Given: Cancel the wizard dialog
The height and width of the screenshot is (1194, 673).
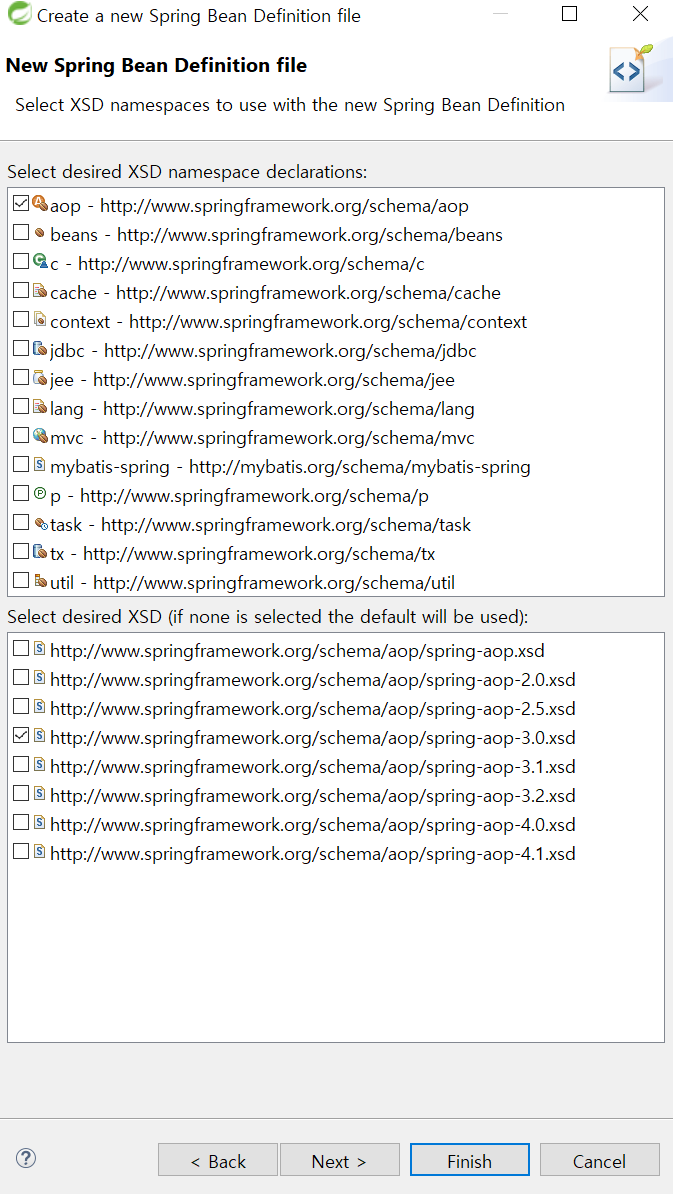Looking at the screenshot, I should (600, 1160).
